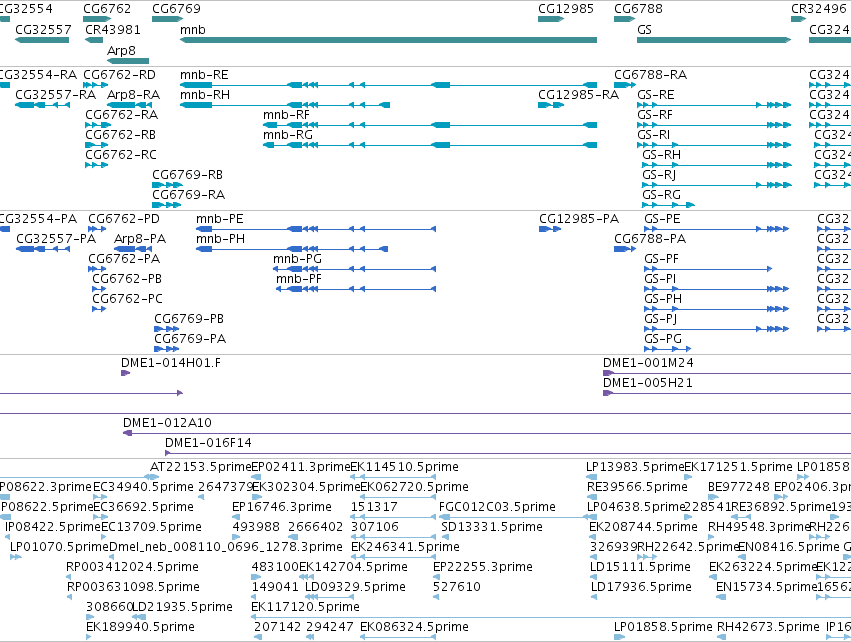
Task: Select the CG6762-PC protein label
Action: pos(128,299)
